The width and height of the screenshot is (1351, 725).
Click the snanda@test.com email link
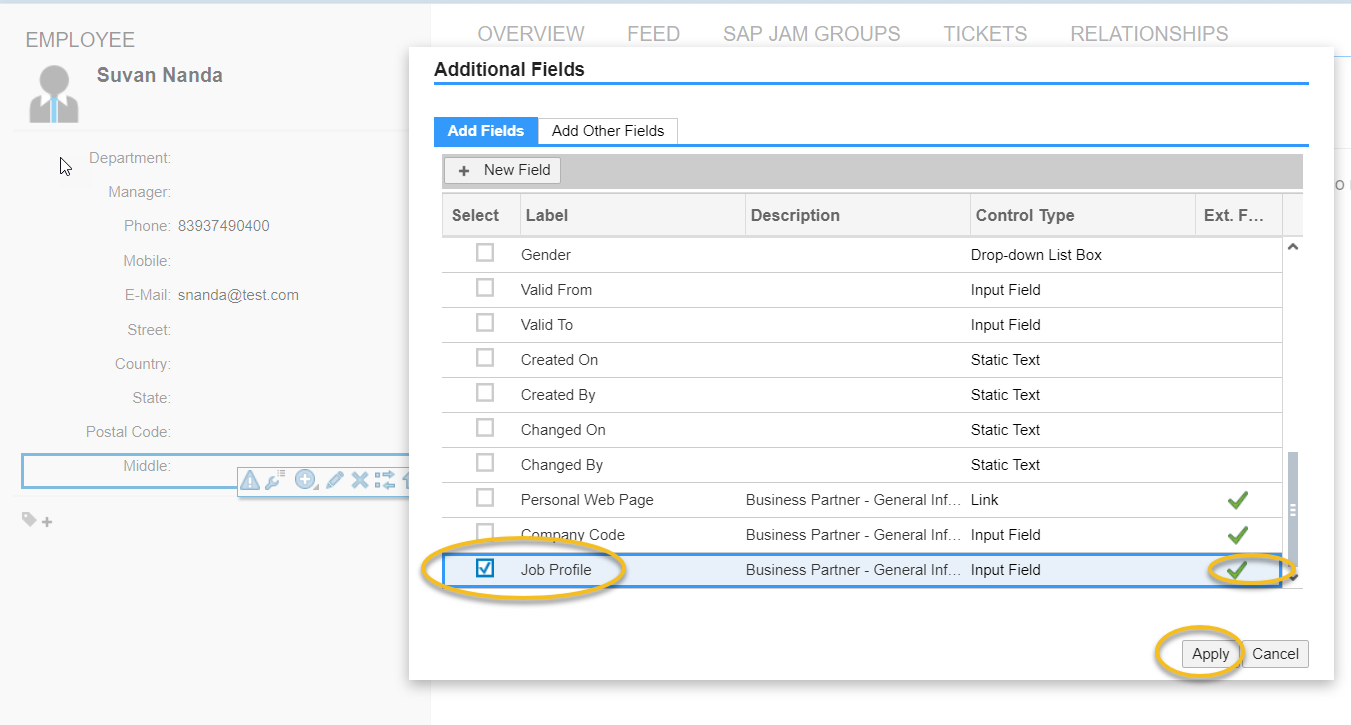(x=238, y=294)
